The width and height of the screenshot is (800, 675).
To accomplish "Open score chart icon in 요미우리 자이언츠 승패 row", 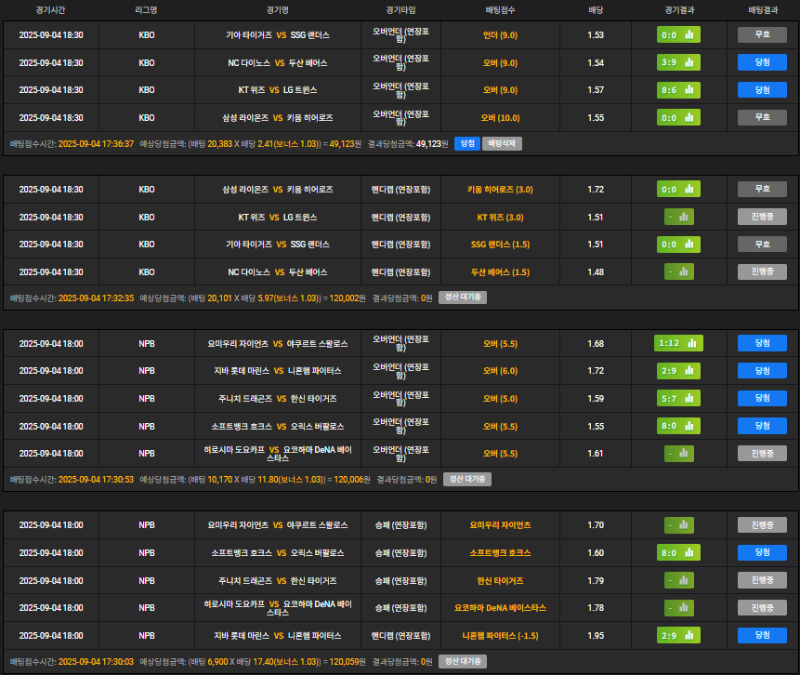I will point(679,525).
